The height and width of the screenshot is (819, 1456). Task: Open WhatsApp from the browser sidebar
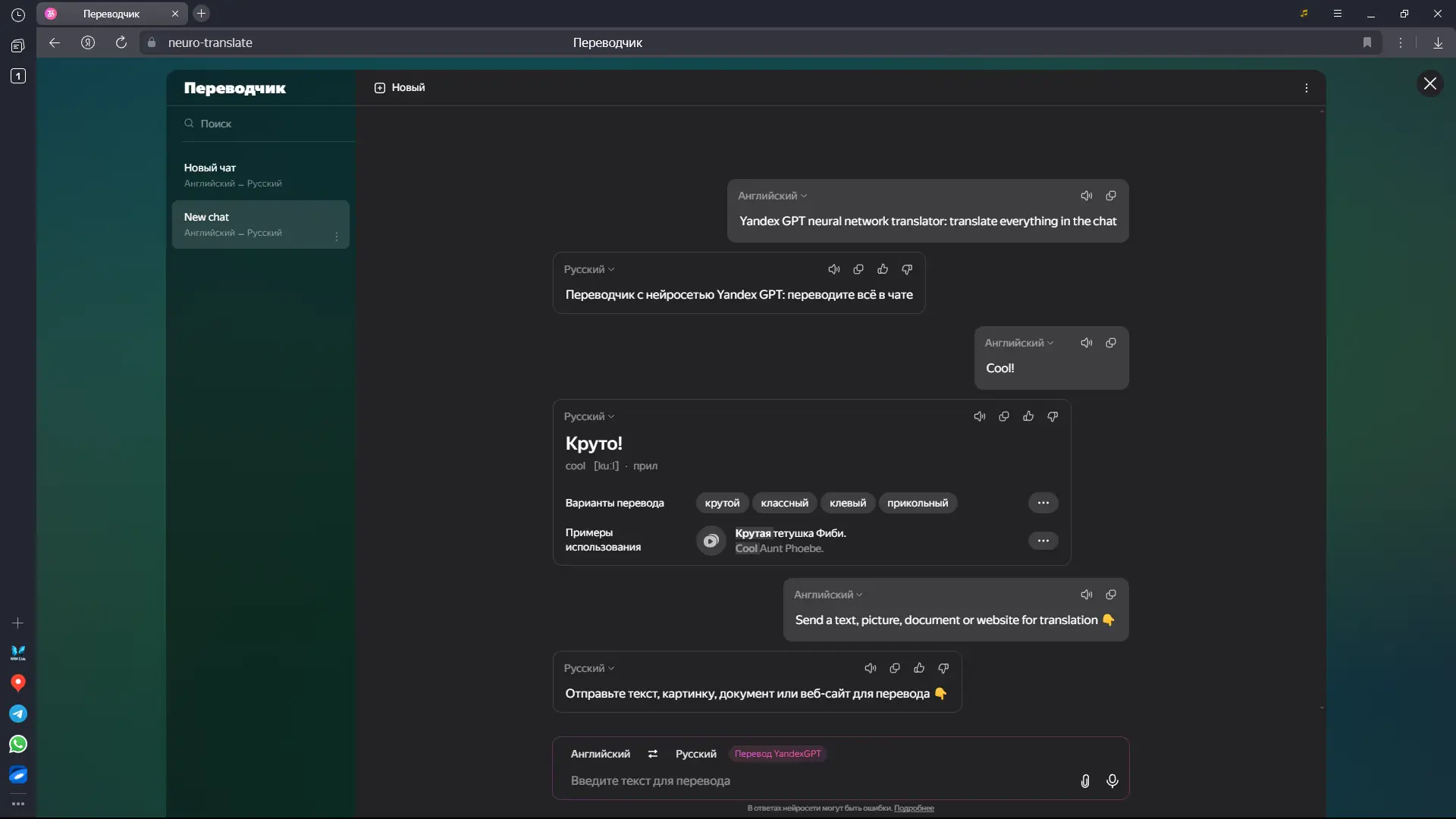[18, 744]
